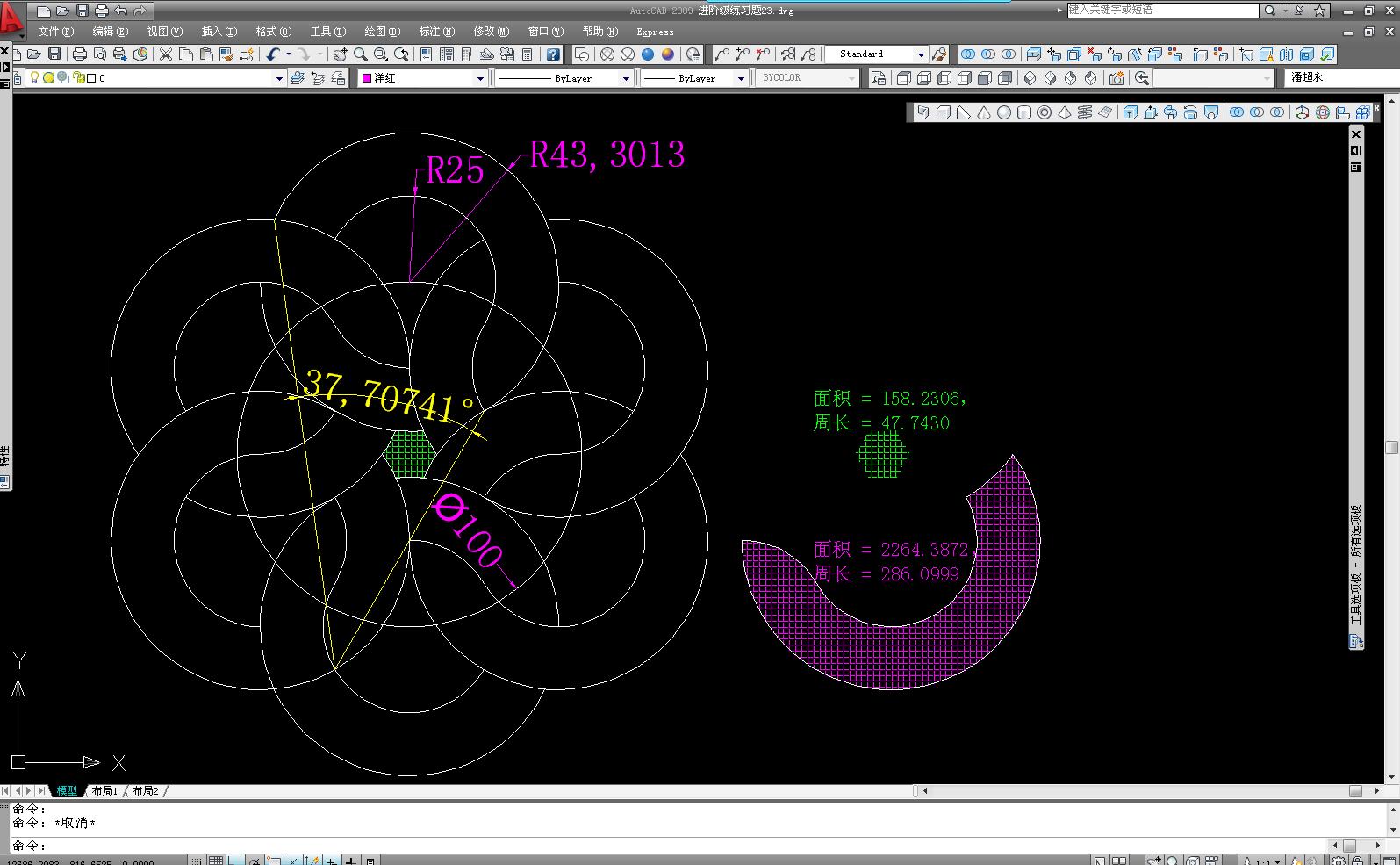Viewport: 1400px width, 865px height.
Task: Select the Sphere solid tool
Action: pos(1004,112)
